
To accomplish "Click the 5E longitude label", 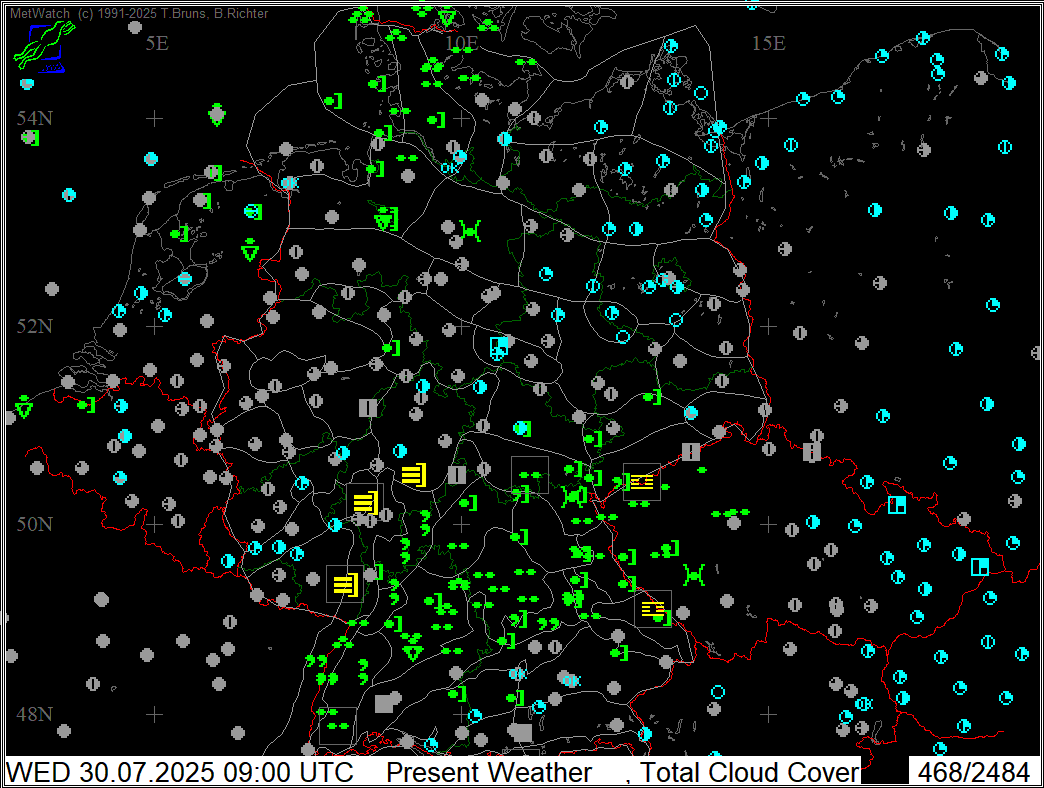I will tap(157, 43).
